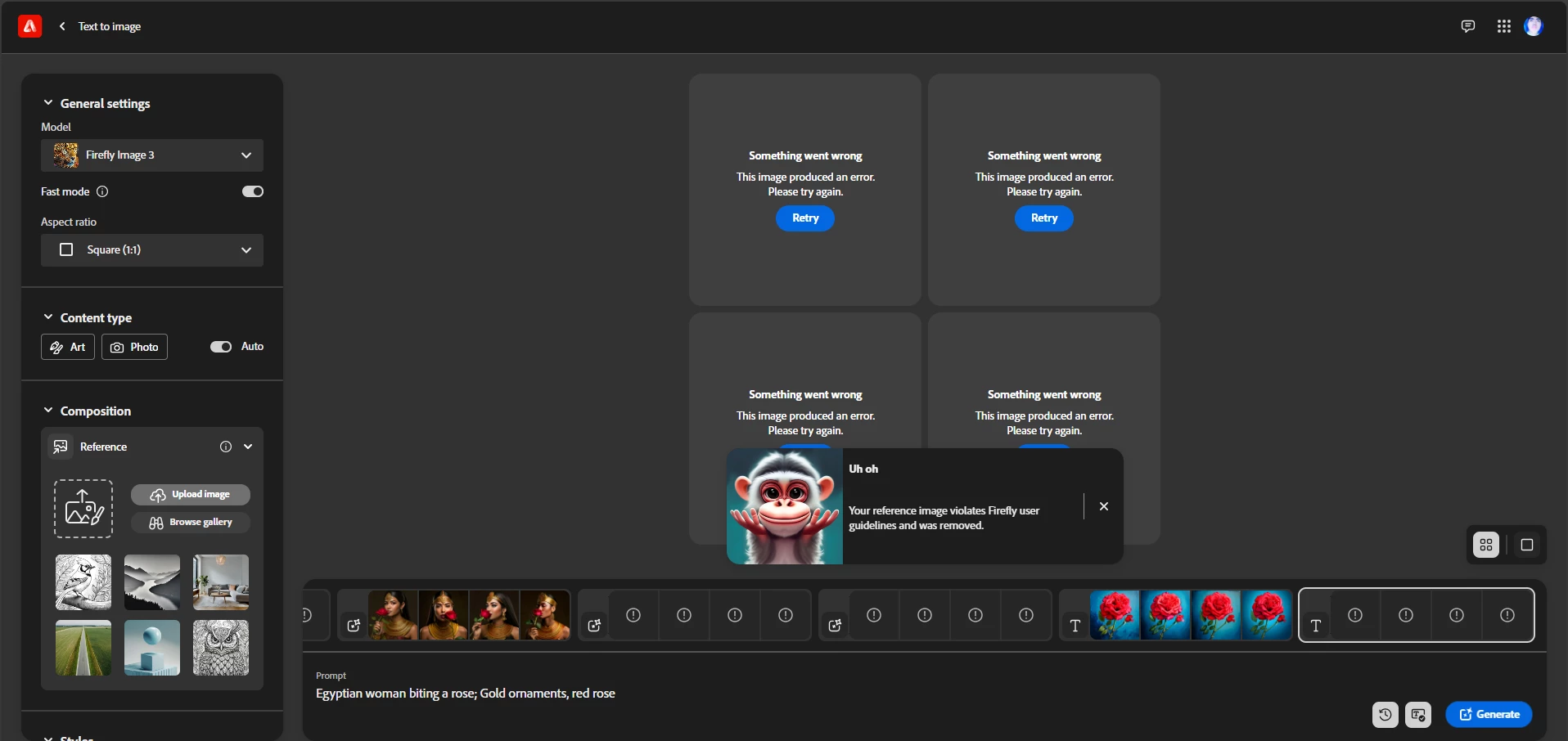
Task: Collapse the Content type section
Action: point(48,317)
